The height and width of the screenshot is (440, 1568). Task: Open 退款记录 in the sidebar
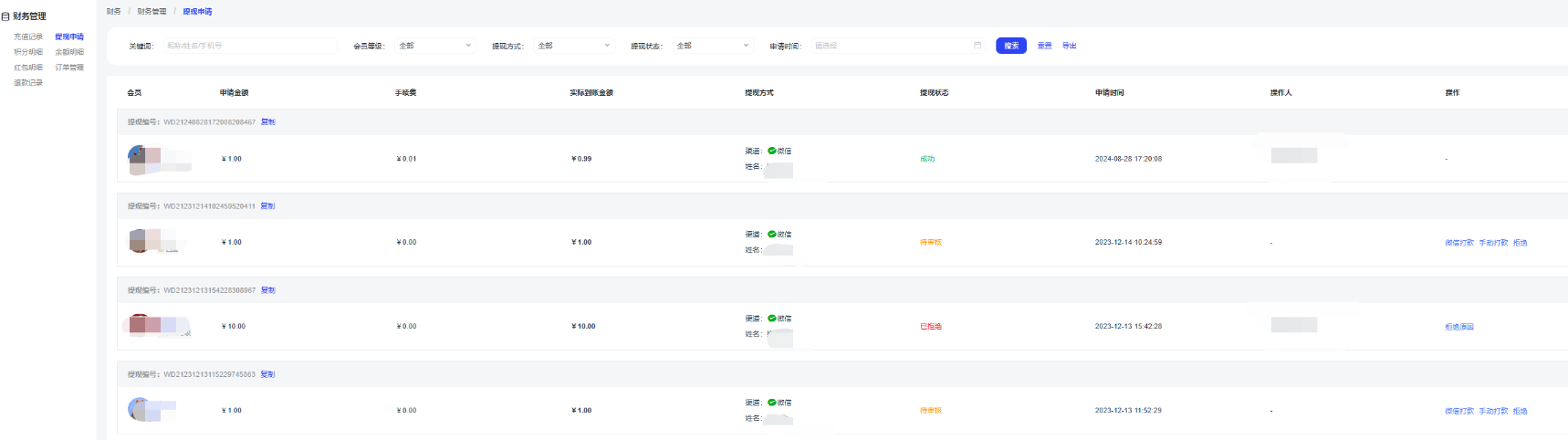tap(28, 83)
